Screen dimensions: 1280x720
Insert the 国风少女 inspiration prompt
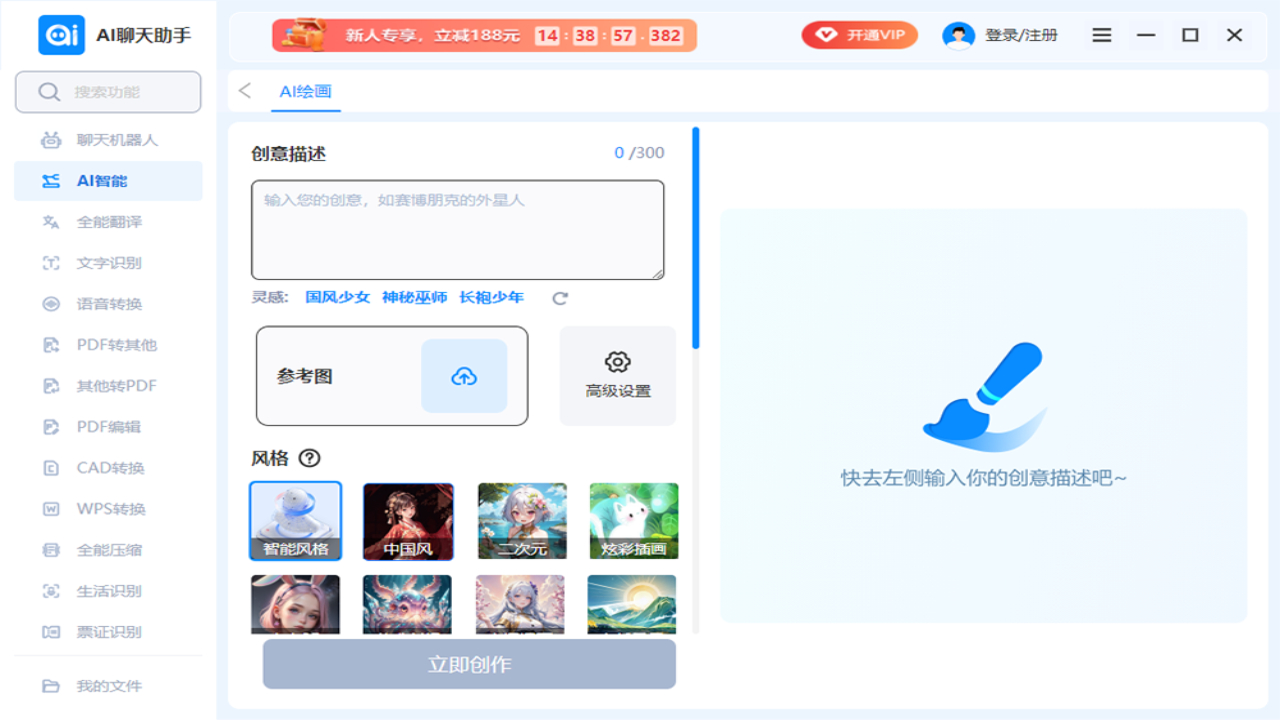coord(337,297)
